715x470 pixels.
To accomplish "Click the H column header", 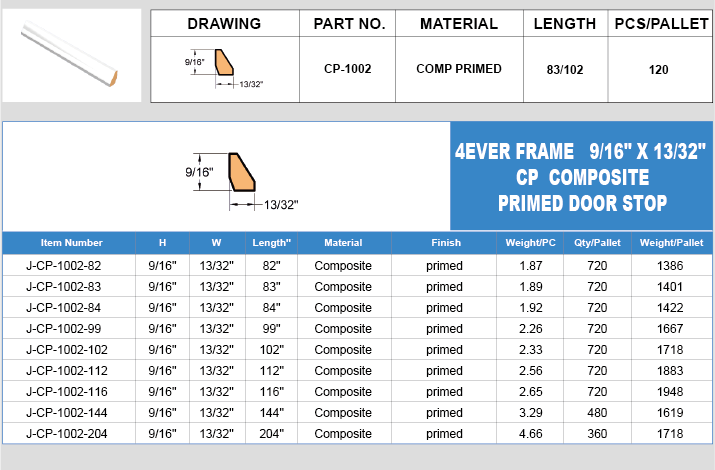I will [x=162, y=243].
